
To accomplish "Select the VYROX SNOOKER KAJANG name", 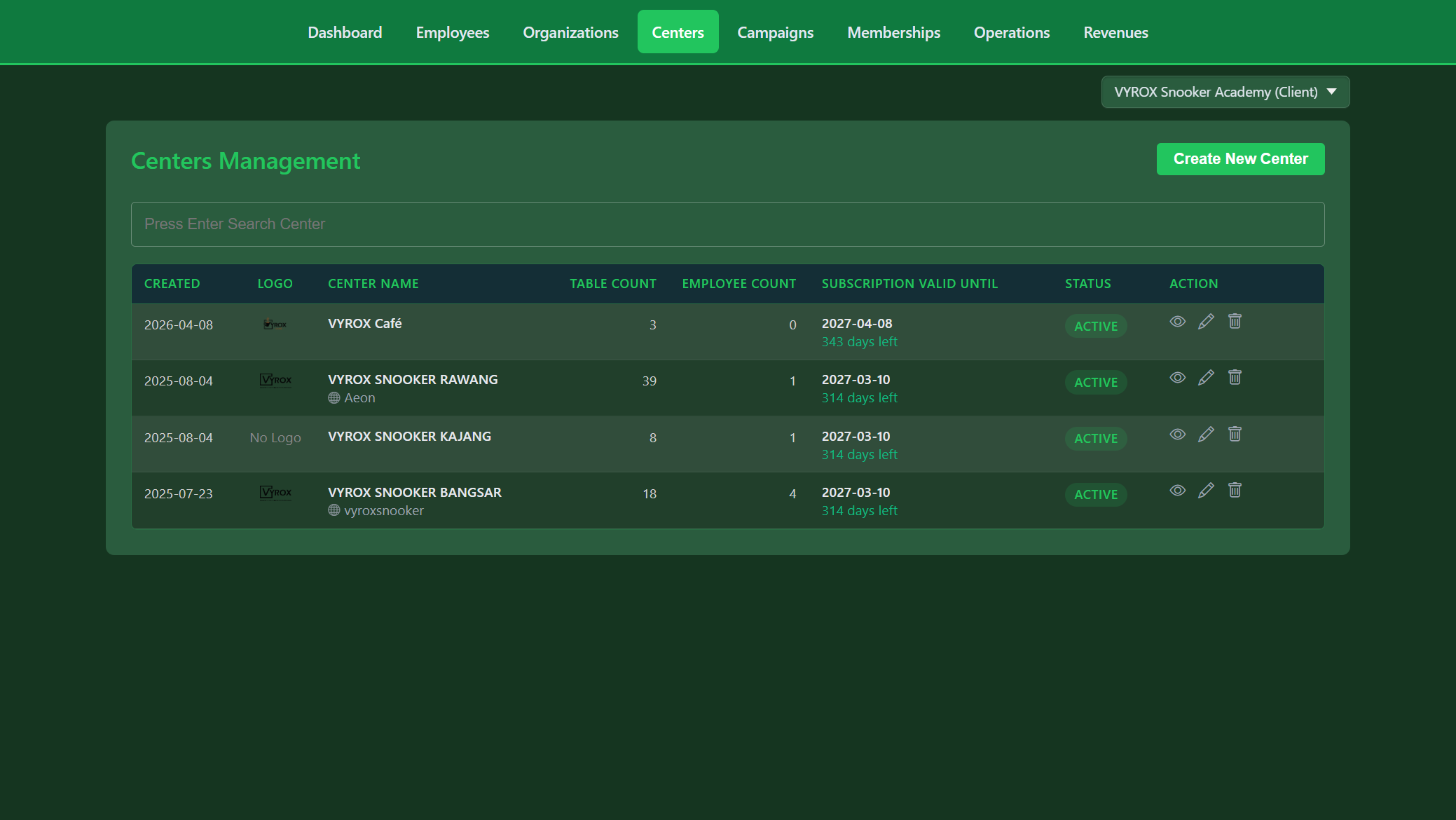I will [x=409, y=437].
